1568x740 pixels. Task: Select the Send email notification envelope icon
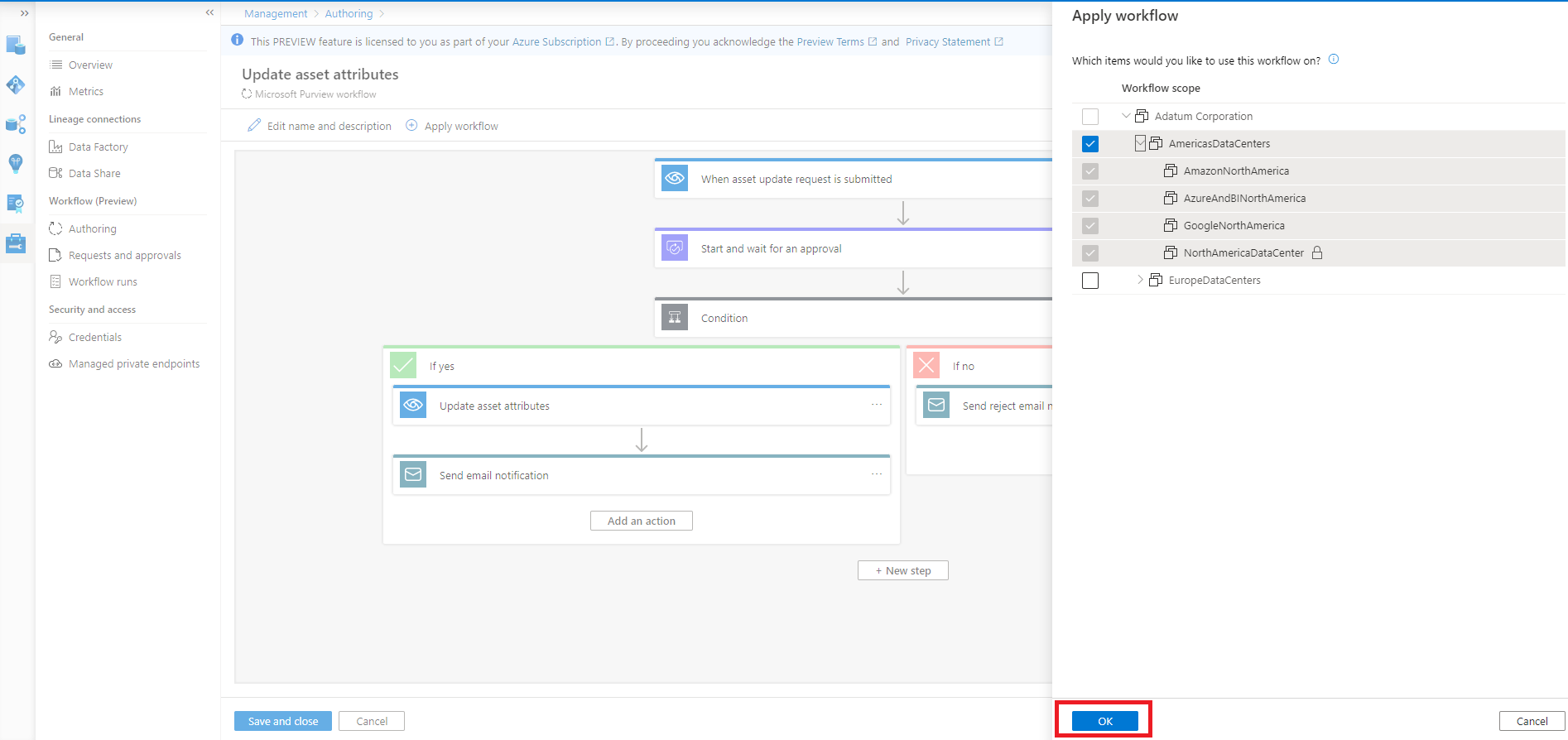click(413, 475)
